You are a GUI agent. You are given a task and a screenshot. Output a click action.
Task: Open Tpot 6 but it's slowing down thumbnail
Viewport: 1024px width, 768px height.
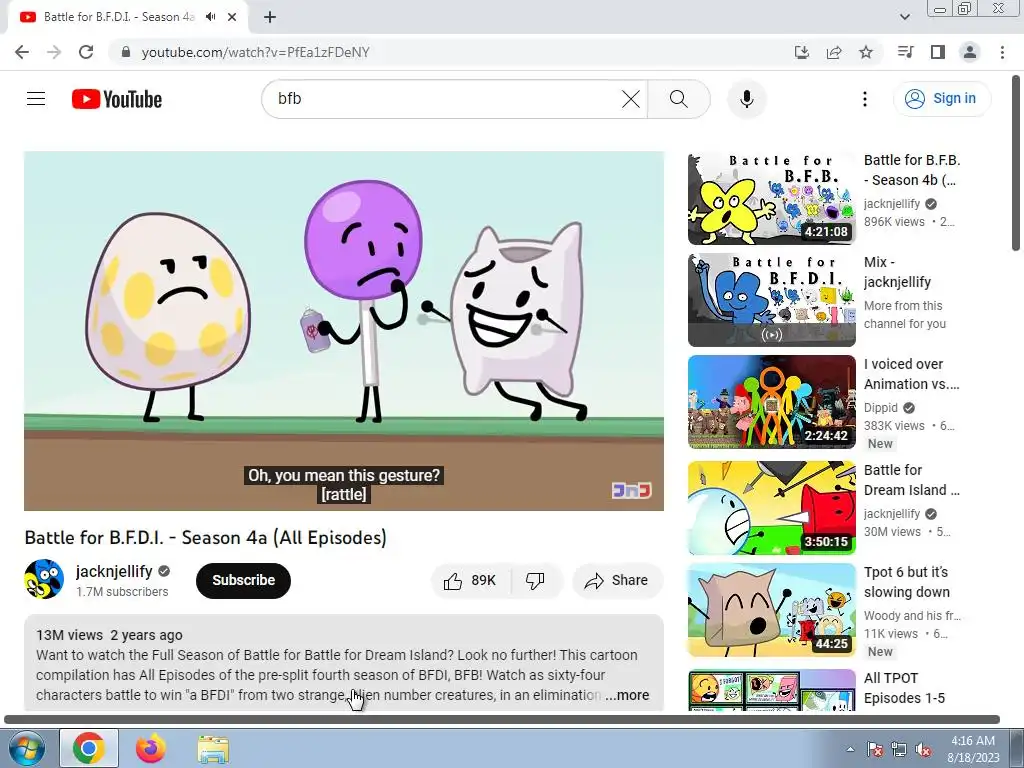[771, 610]
